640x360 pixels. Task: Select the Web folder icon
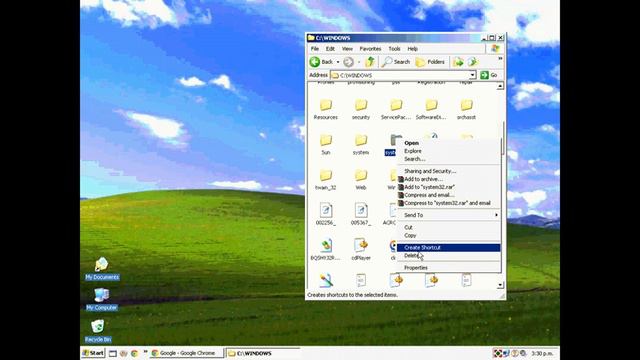coord(361,176)
